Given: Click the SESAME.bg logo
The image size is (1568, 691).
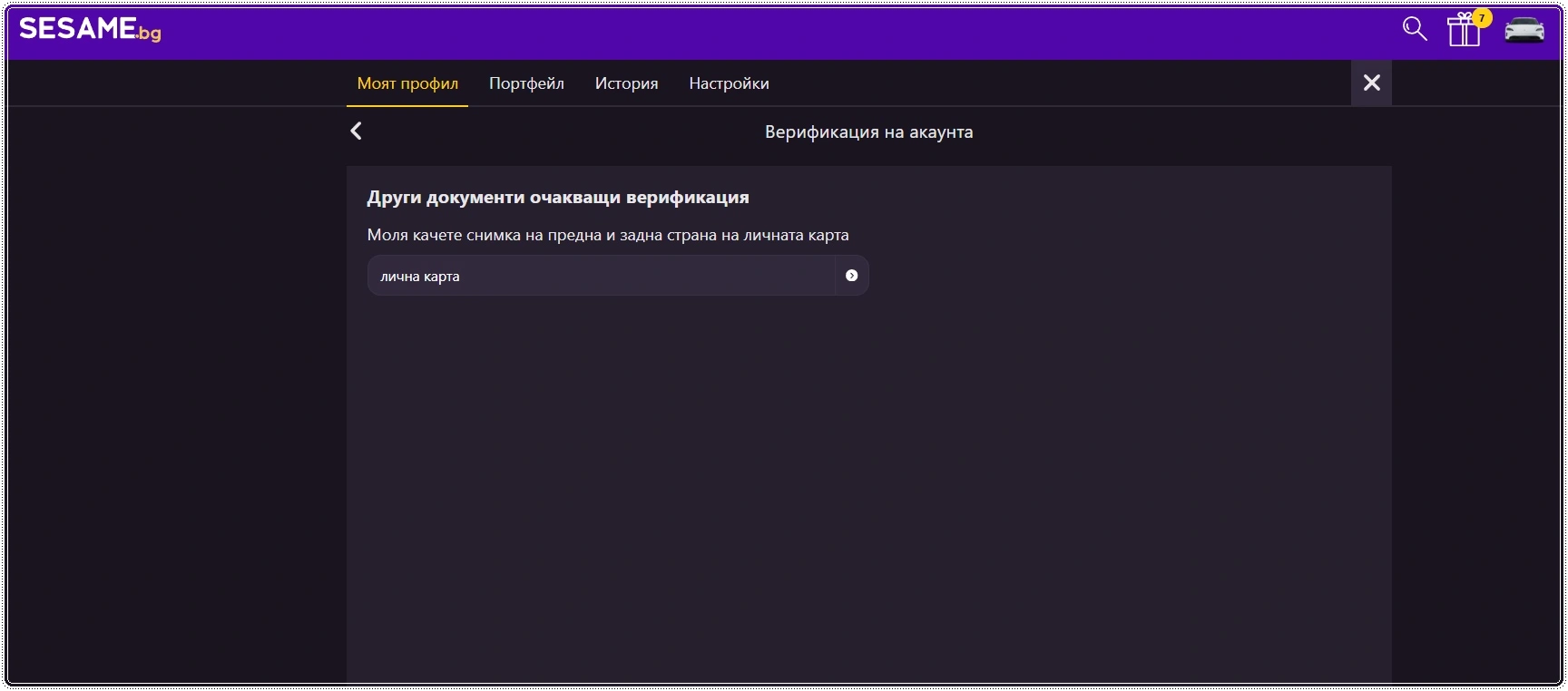Looking at the screenshot, I should tap(90, 30).
